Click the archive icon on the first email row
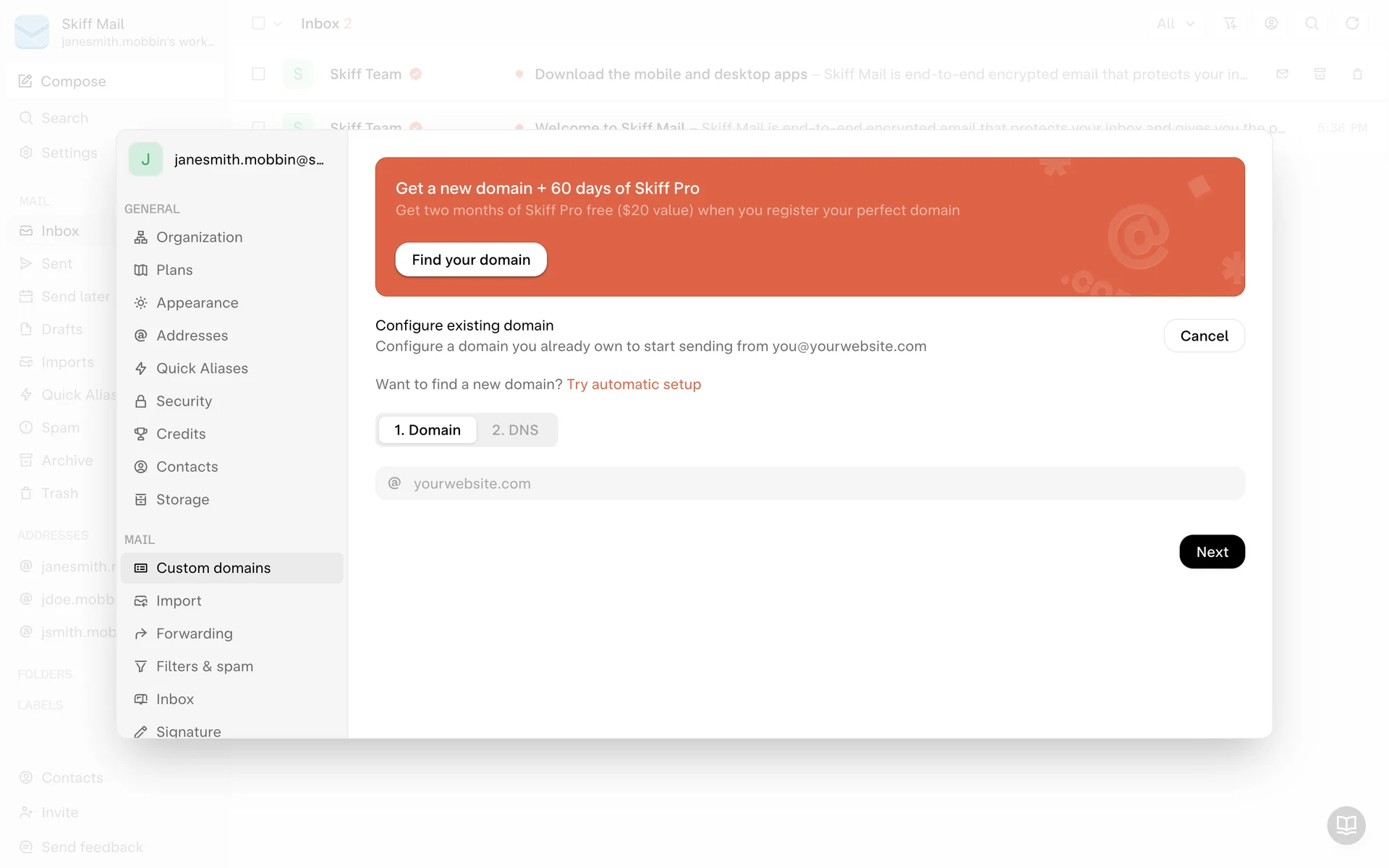 tap(1320, 74)
